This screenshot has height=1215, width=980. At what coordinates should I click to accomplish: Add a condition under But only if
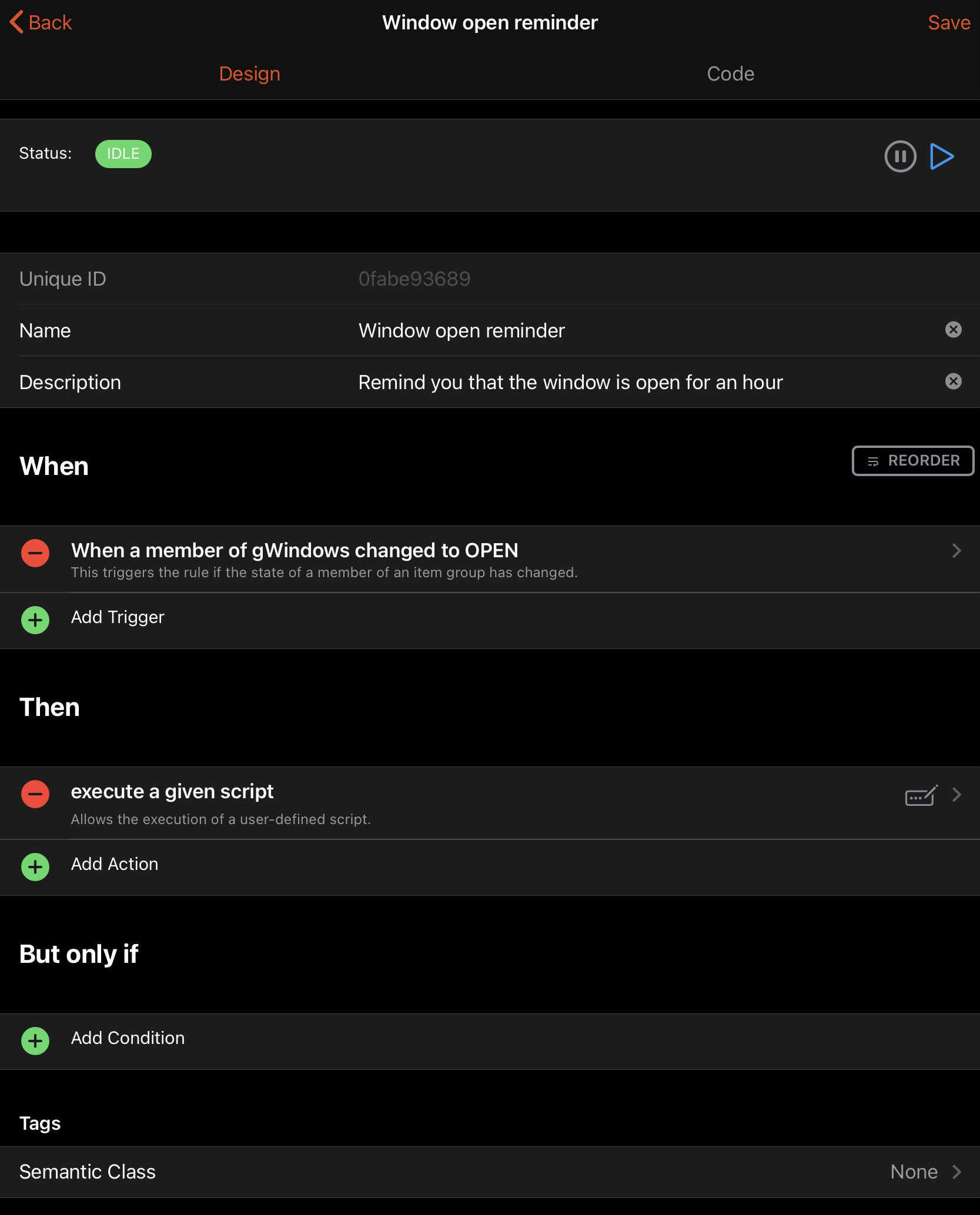click(x=35, y=1040)
